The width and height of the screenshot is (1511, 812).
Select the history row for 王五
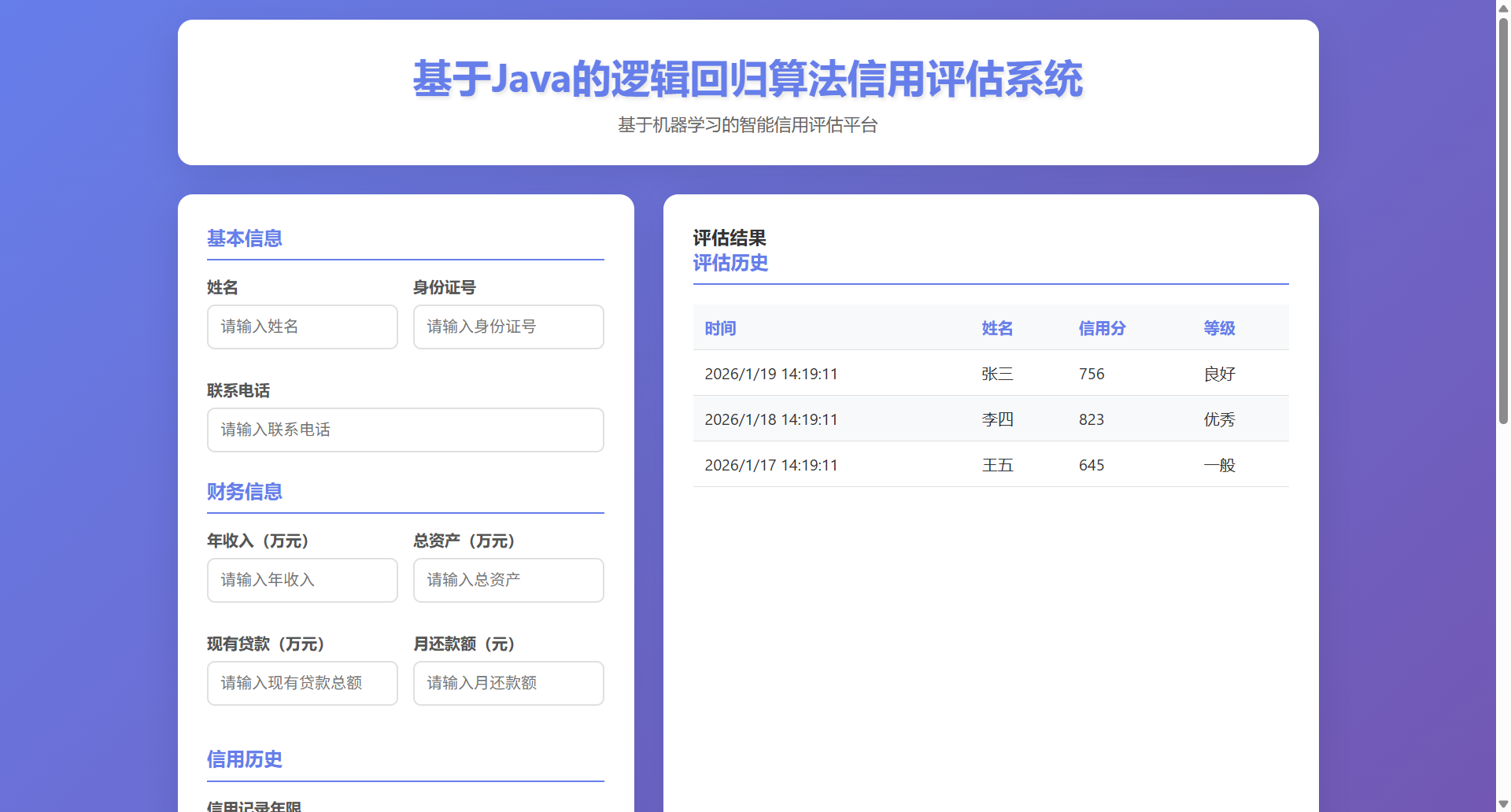(x=990, y=465)
